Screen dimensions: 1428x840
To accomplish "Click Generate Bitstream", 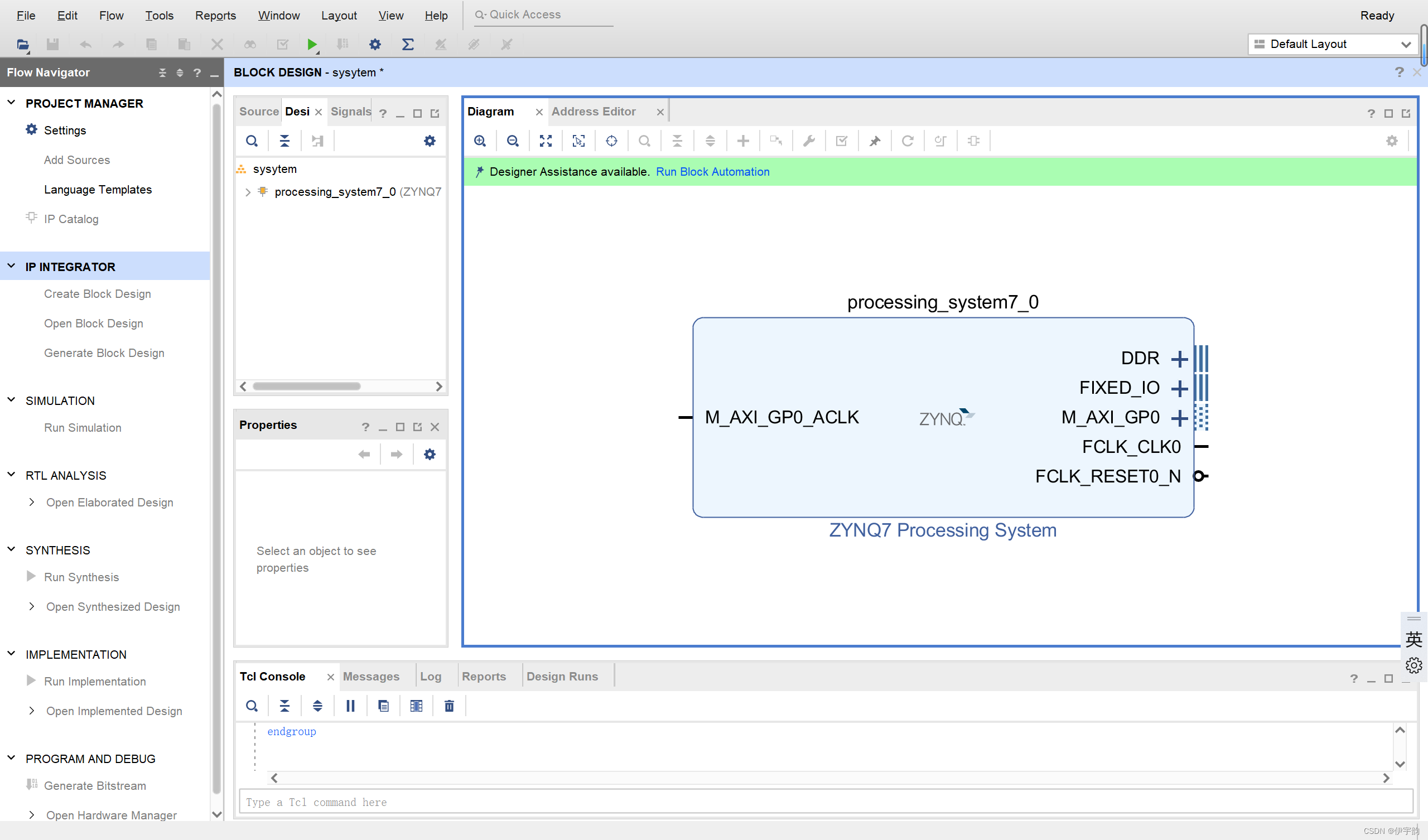I will point(95,785).
